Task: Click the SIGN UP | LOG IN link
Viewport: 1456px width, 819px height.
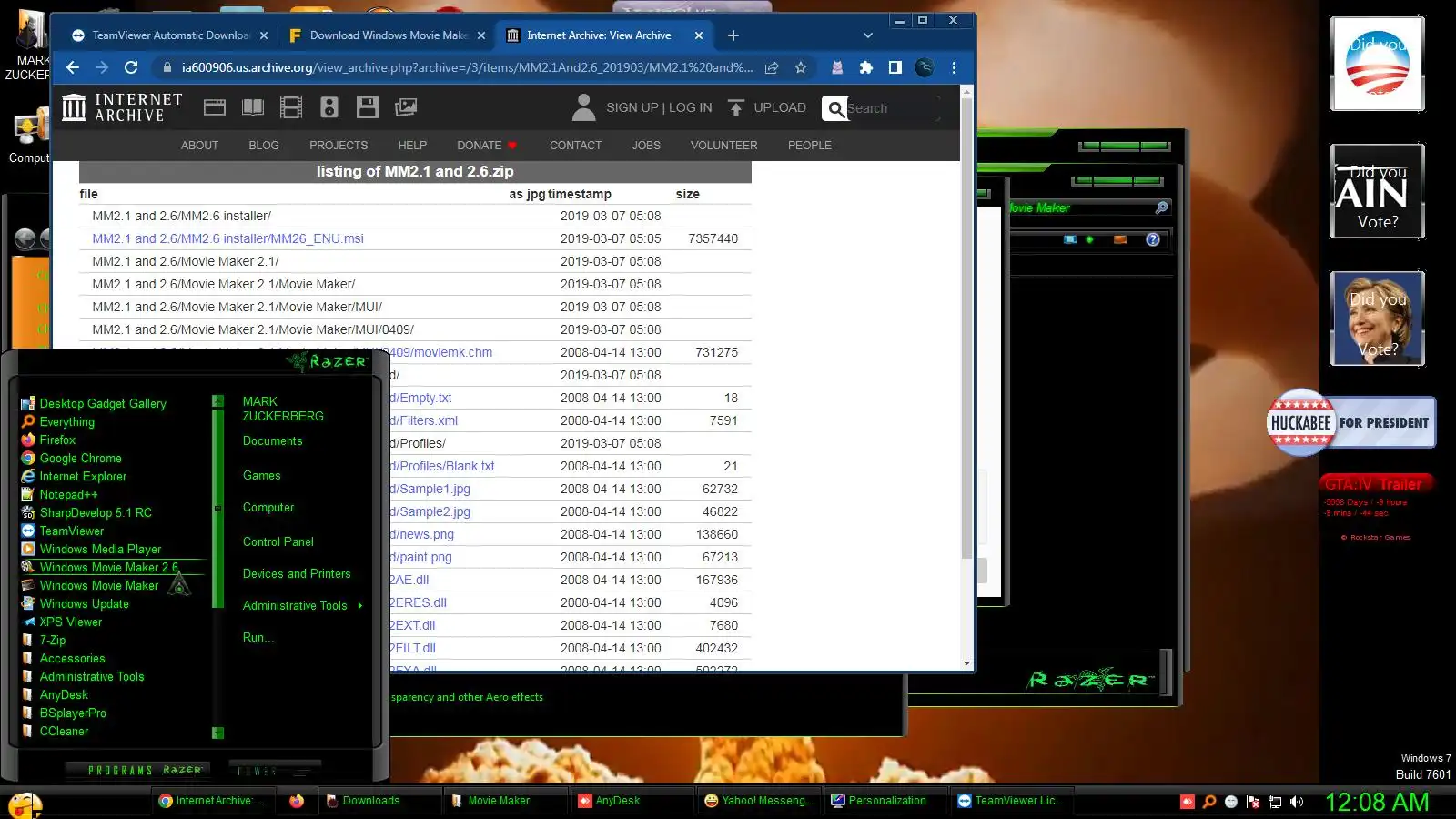Action: tap(659, 107)
